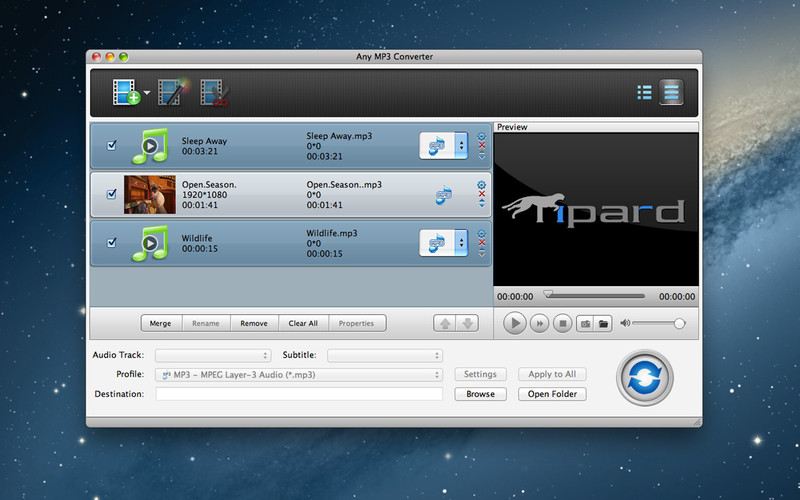
Task: Switch to detailed thumbnail list view
Action: pos(671,92)
